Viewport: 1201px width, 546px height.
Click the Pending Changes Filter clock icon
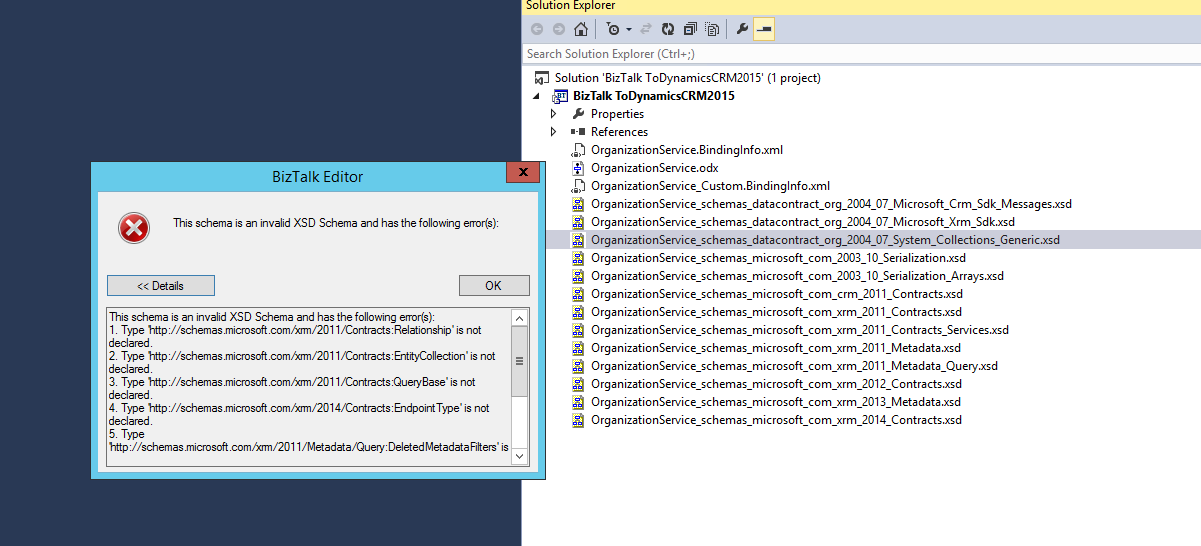tap(612, 29)
